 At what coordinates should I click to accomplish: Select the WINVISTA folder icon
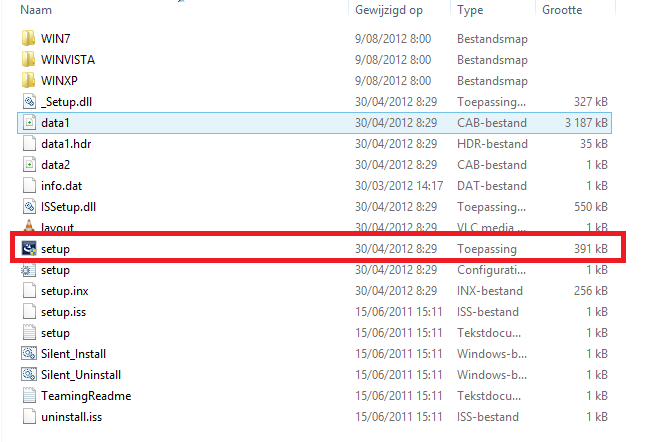point(29,59)
